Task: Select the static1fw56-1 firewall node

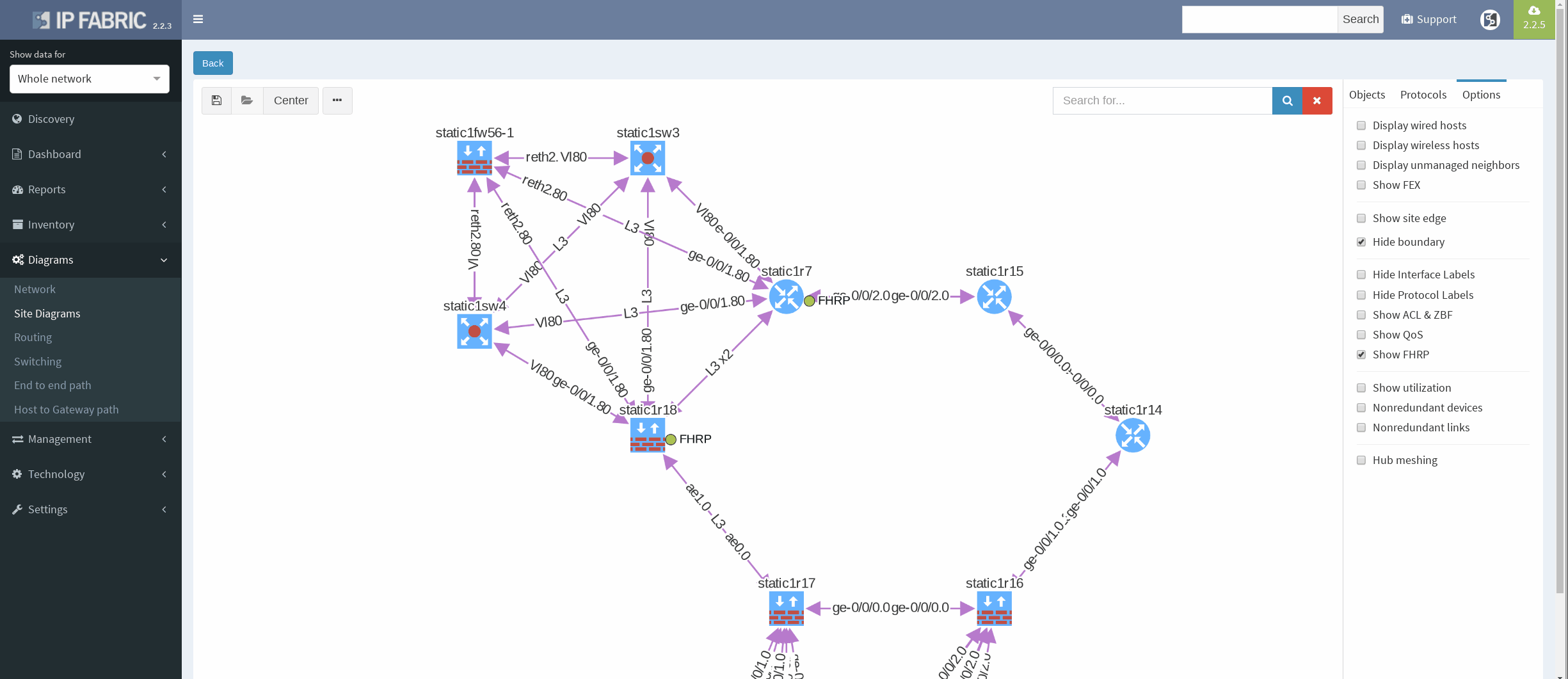Action: 474,158
